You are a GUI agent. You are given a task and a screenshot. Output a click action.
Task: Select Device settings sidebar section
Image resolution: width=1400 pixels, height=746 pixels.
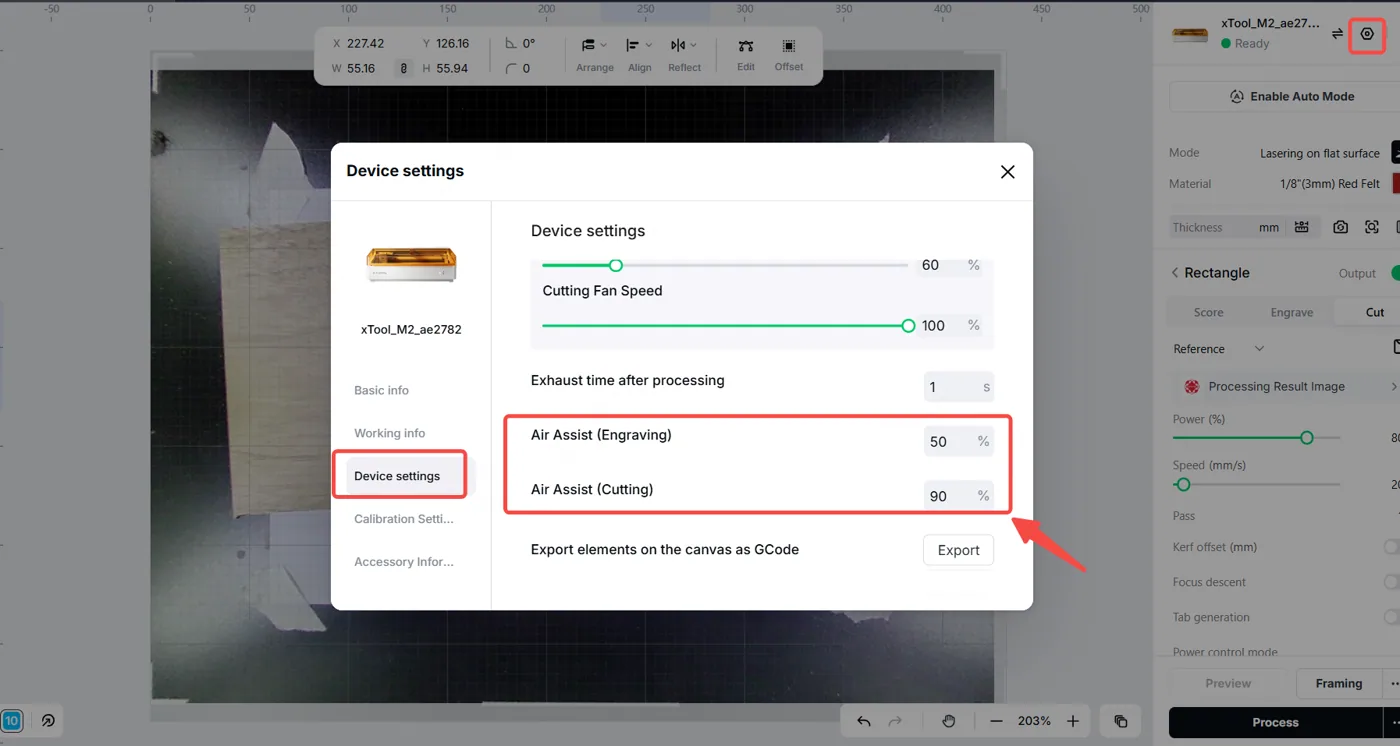(406, 476)
